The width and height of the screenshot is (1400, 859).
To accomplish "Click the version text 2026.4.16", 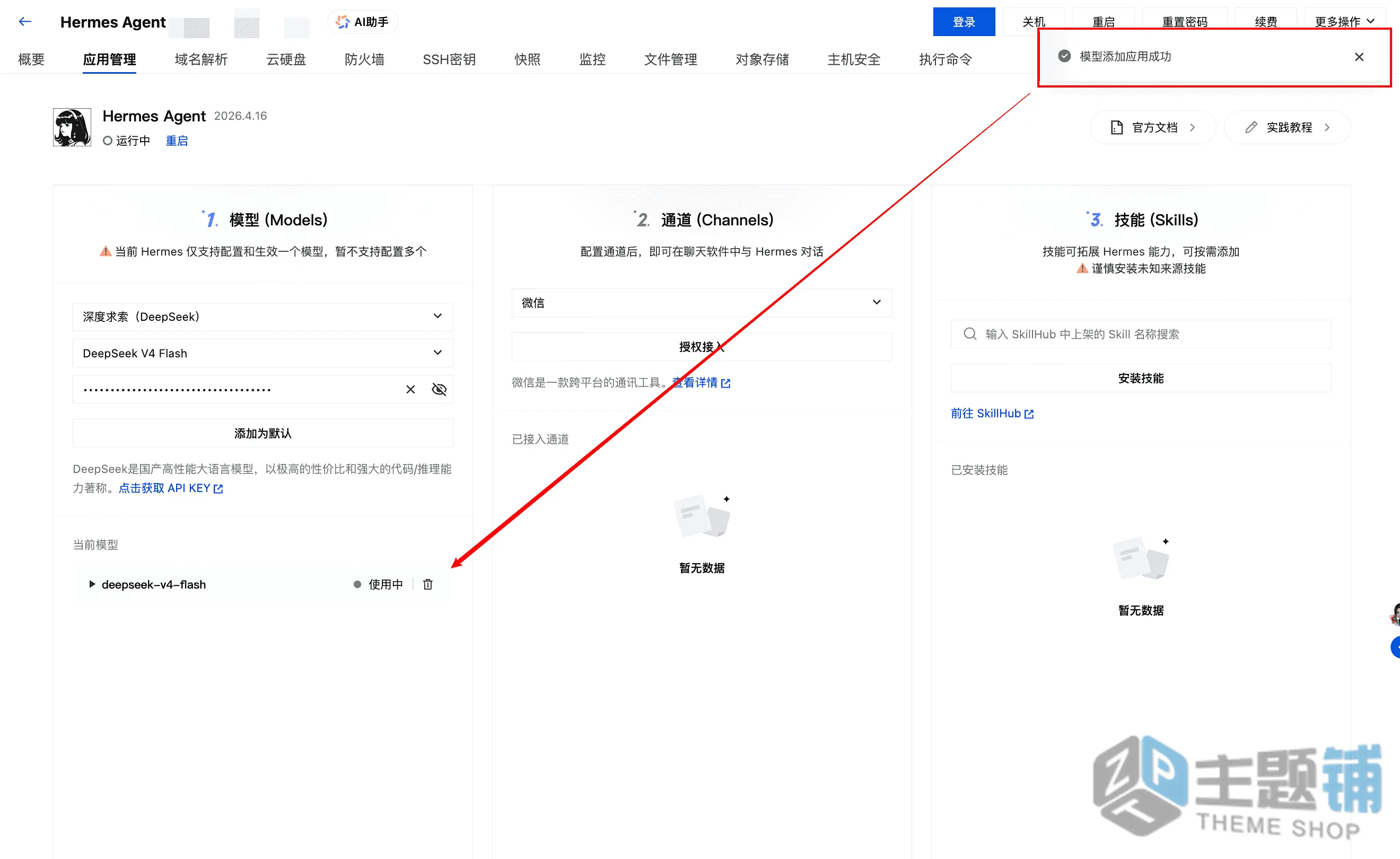I will coord(240,116).
